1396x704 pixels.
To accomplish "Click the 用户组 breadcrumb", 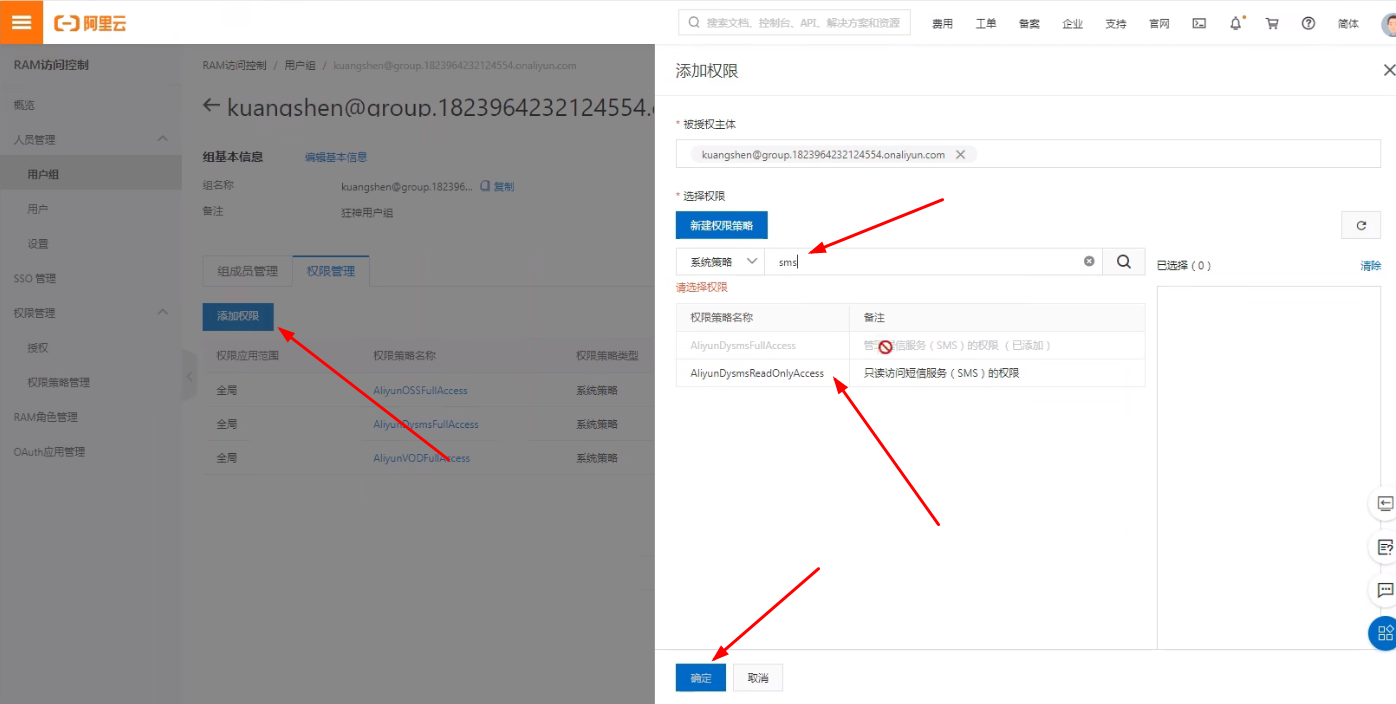I will tap(299, 65).
